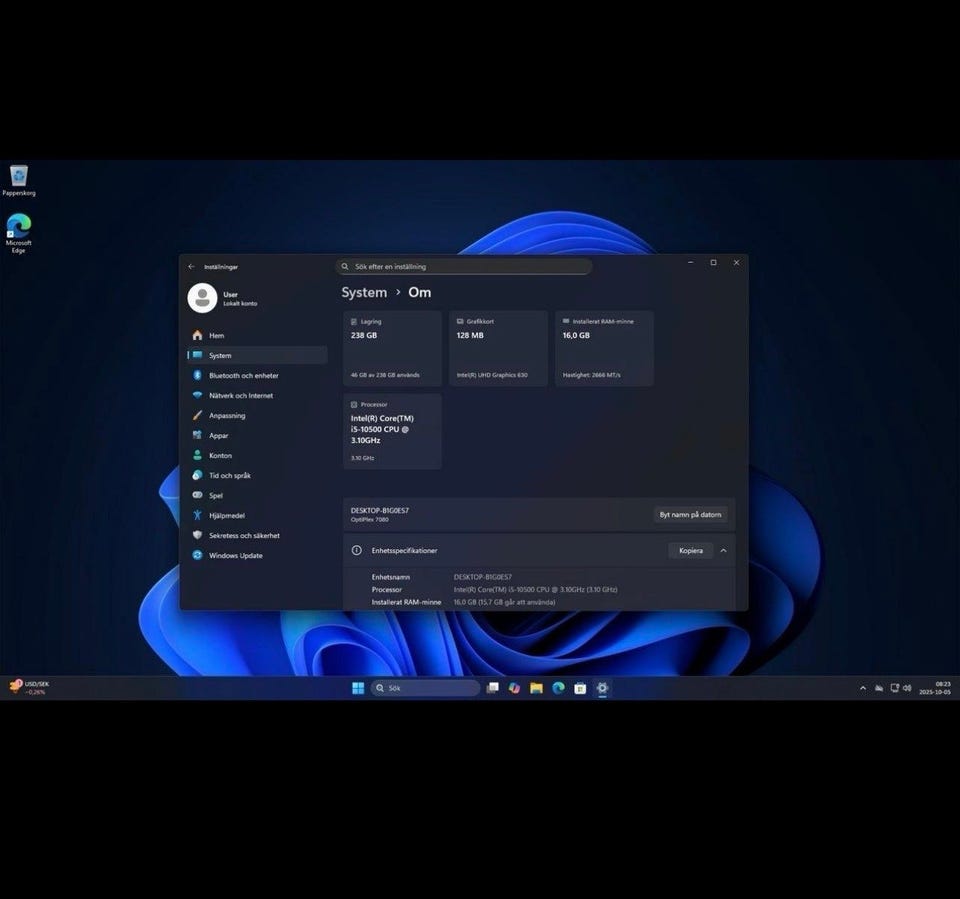
Task: Click System in the breadcrumb
Action: tap(364, 293)
